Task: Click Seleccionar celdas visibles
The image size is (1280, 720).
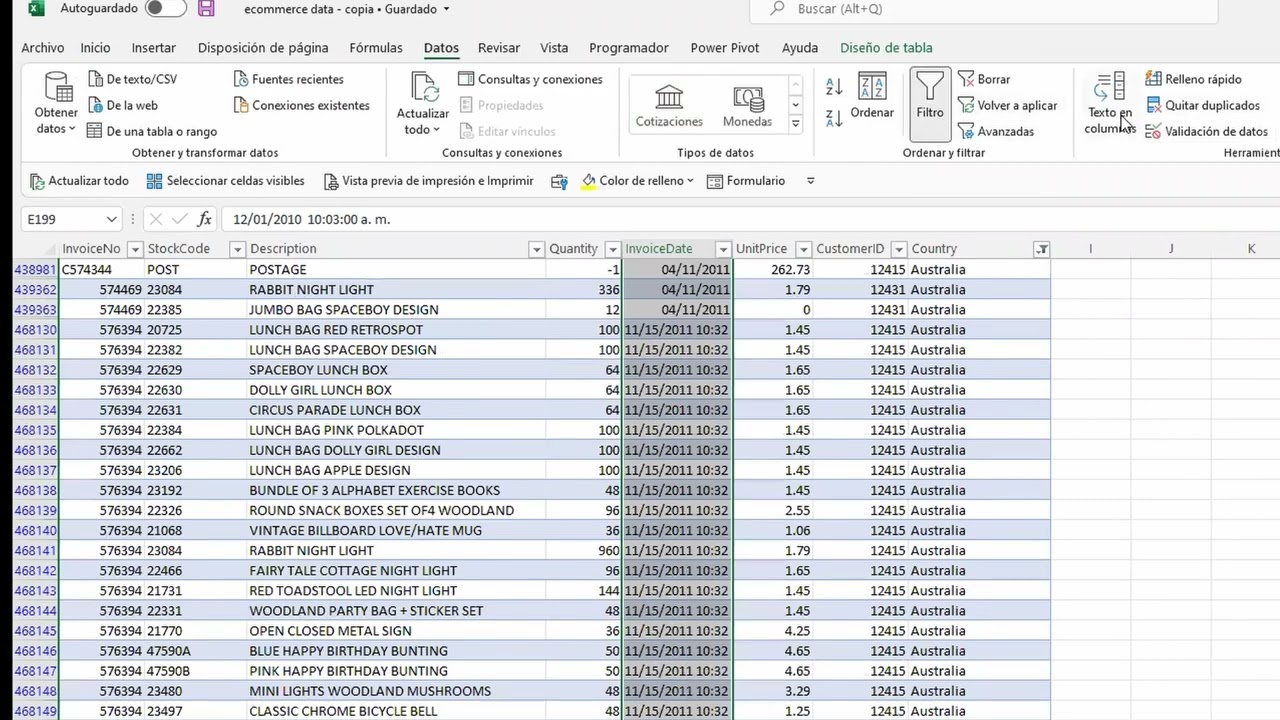Action: (225, 181)
